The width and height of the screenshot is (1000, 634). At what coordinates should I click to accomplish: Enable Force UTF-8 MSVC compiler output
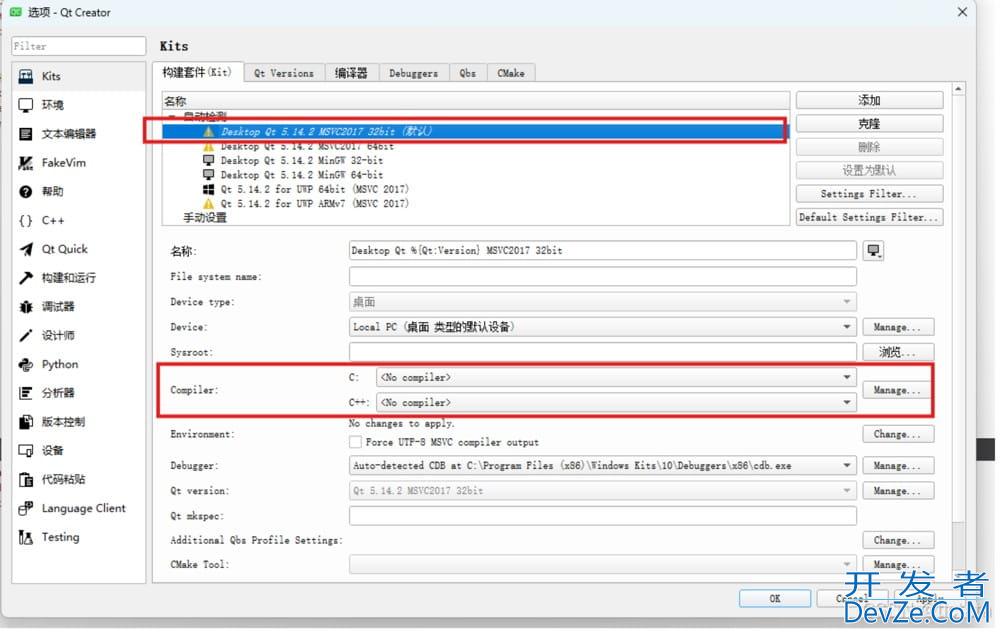point(355,443)
